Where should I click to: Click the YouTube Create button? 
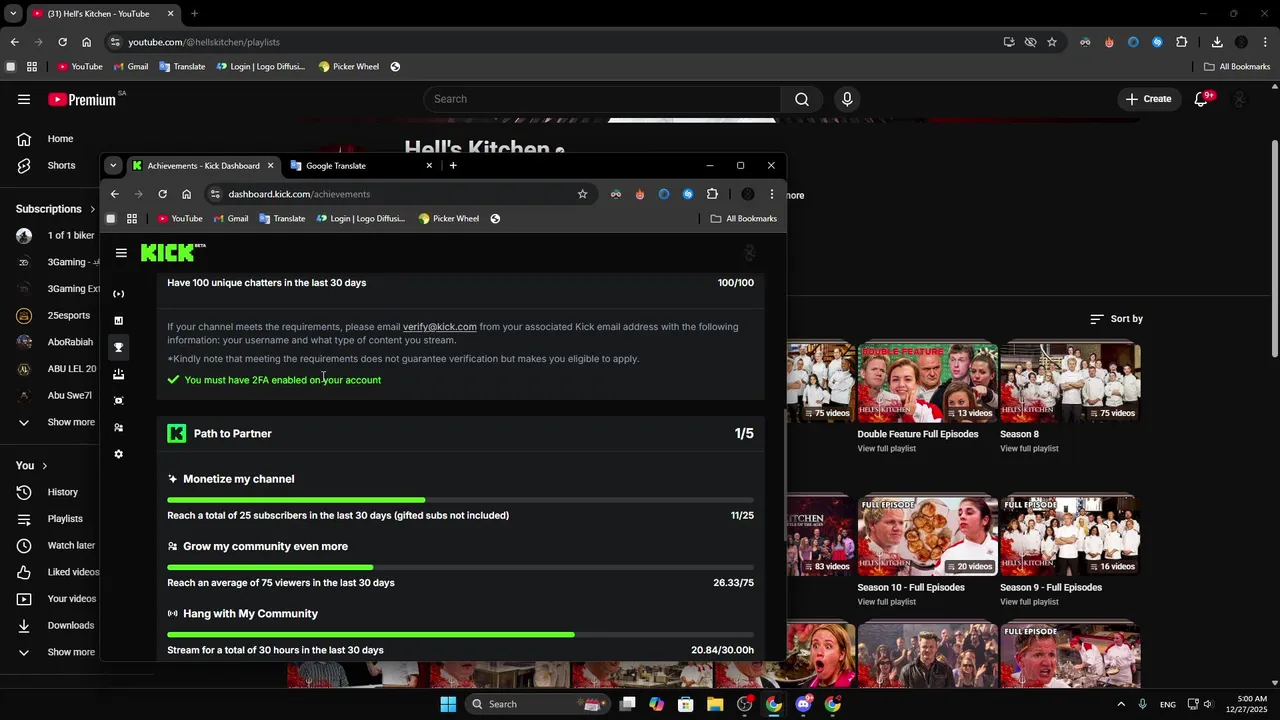1148,99
